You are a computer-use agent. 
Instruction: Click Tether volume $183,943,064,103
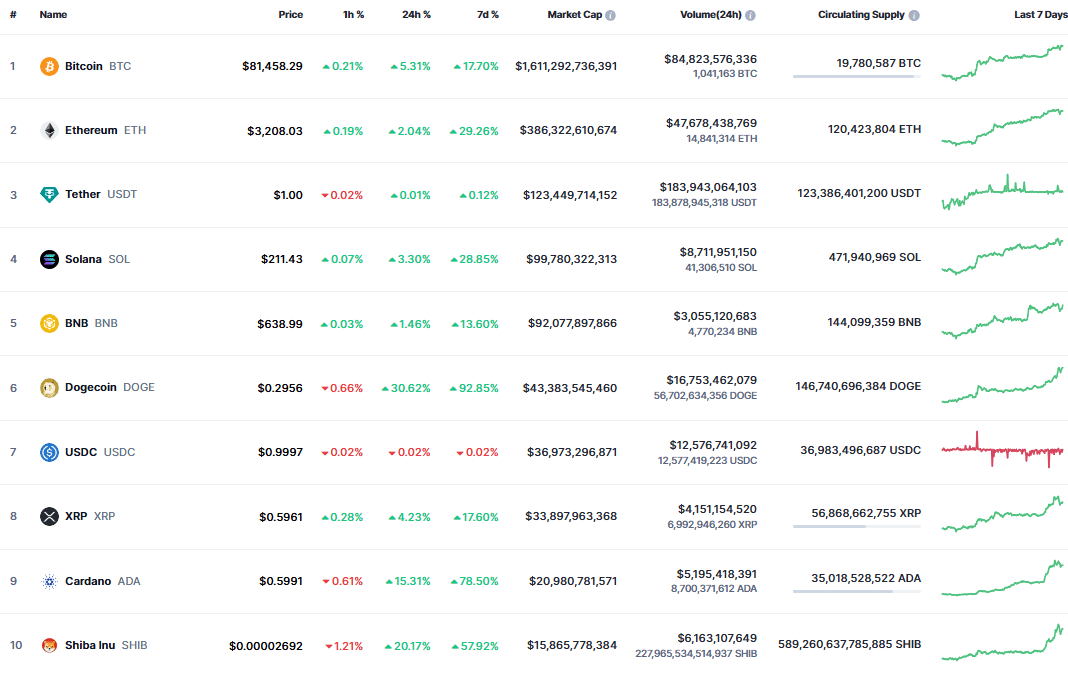(x=708, y=187)
